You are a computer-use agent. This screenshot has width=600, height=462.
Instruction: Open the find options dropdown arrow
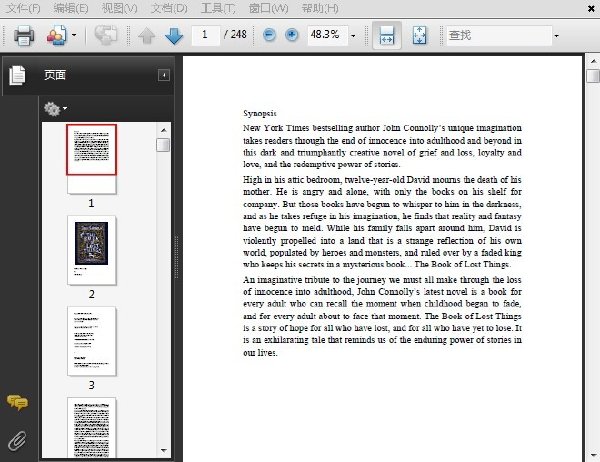coord(556,36)
